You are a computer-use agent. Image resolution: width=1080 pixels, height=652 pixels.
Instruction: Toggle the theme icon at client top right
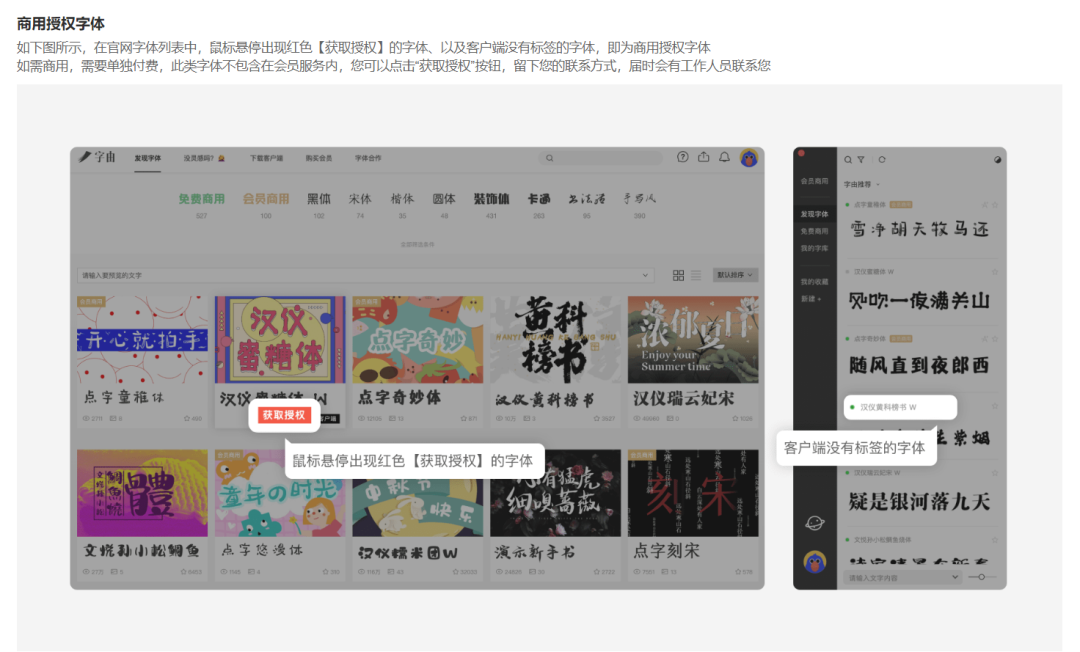tap(997, 159)
